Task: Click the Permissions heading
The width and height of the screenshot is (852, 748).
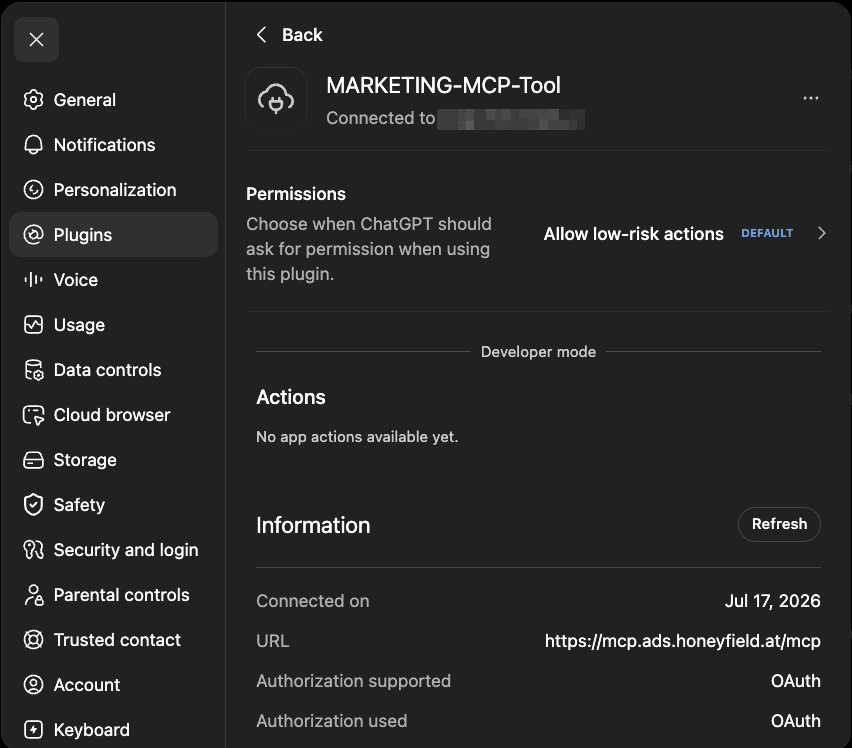Action: click(296, 194)
